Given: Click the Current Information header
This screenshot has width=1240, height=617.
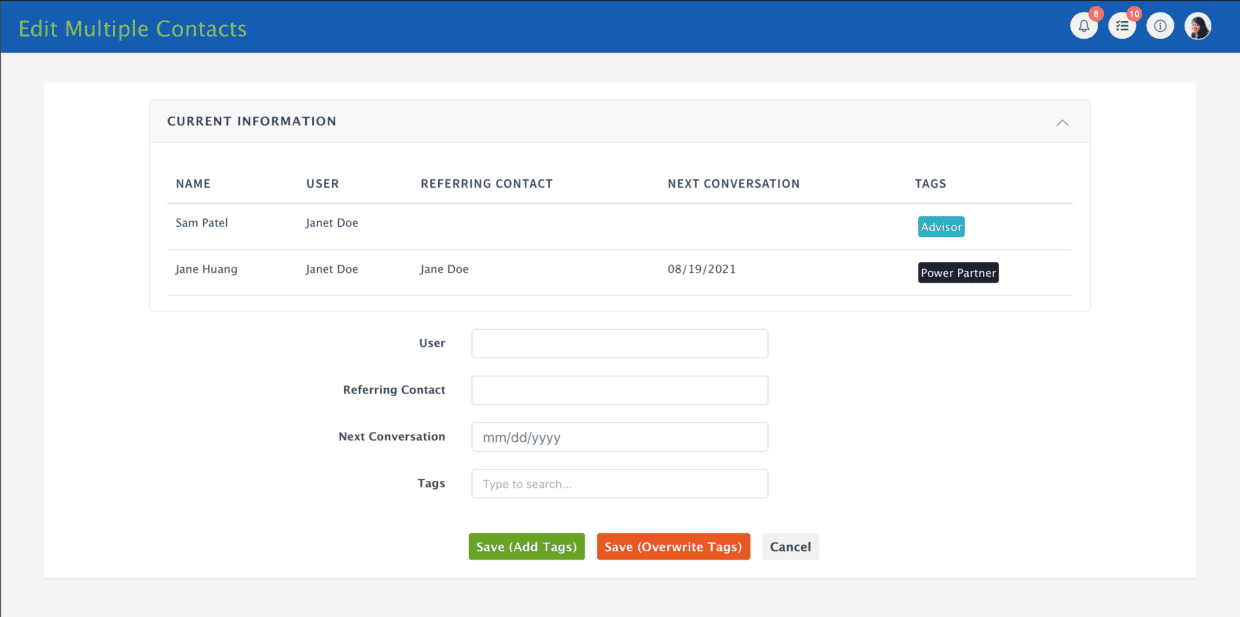Looking at the screenshot, I should 619,121.
